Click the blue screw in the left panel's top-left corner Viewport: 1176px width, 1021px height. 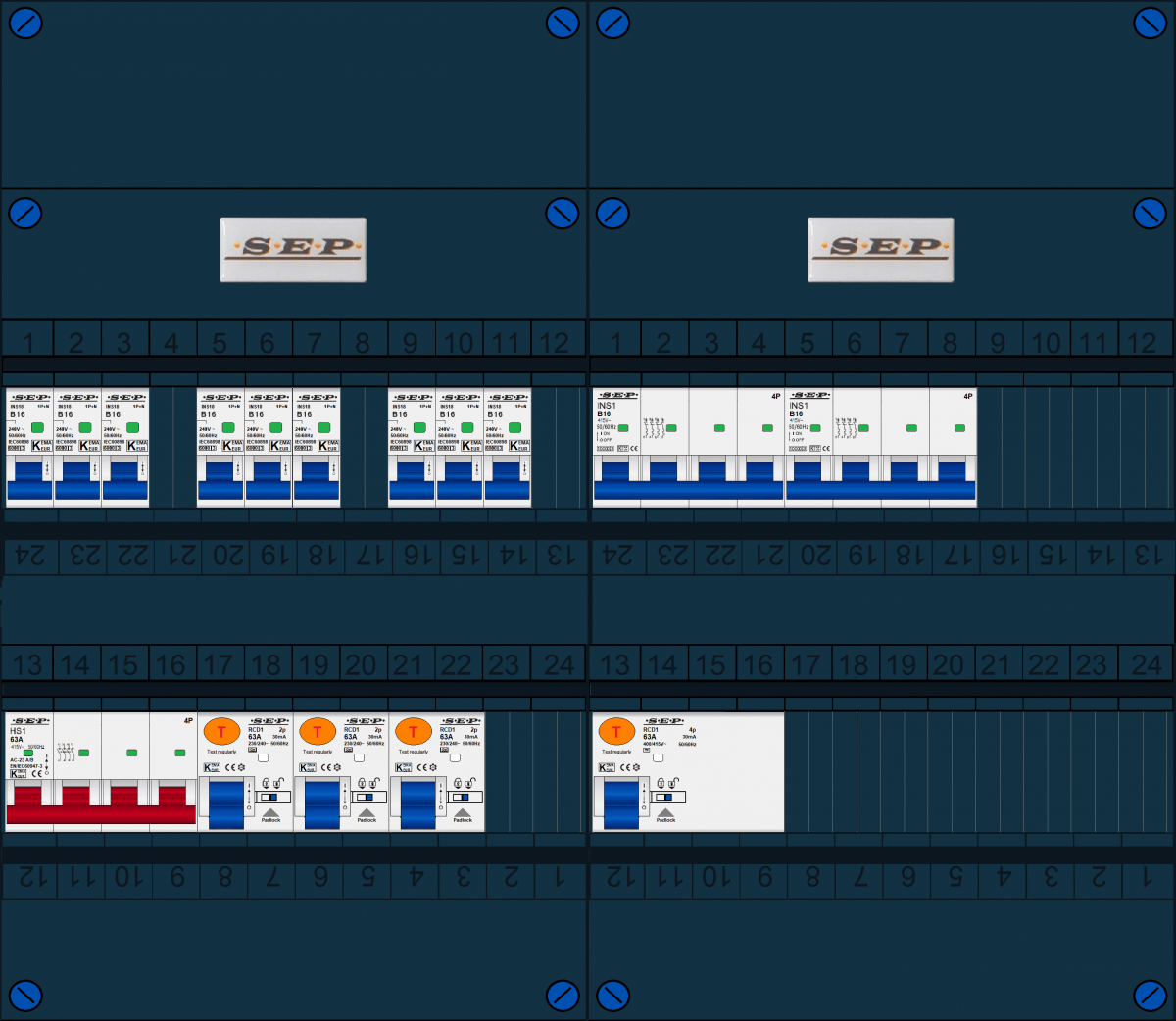[x=24, y=24]
